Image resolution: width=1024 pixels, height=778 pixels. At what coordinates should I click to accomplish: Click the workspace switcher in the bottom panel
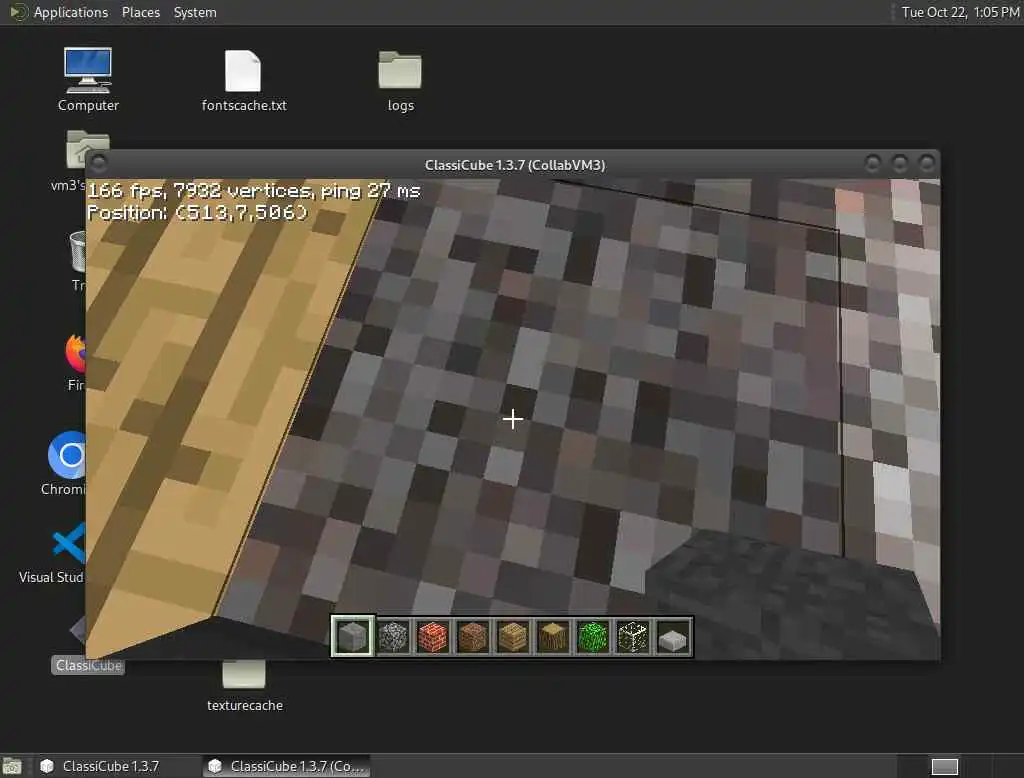point(944,766)
